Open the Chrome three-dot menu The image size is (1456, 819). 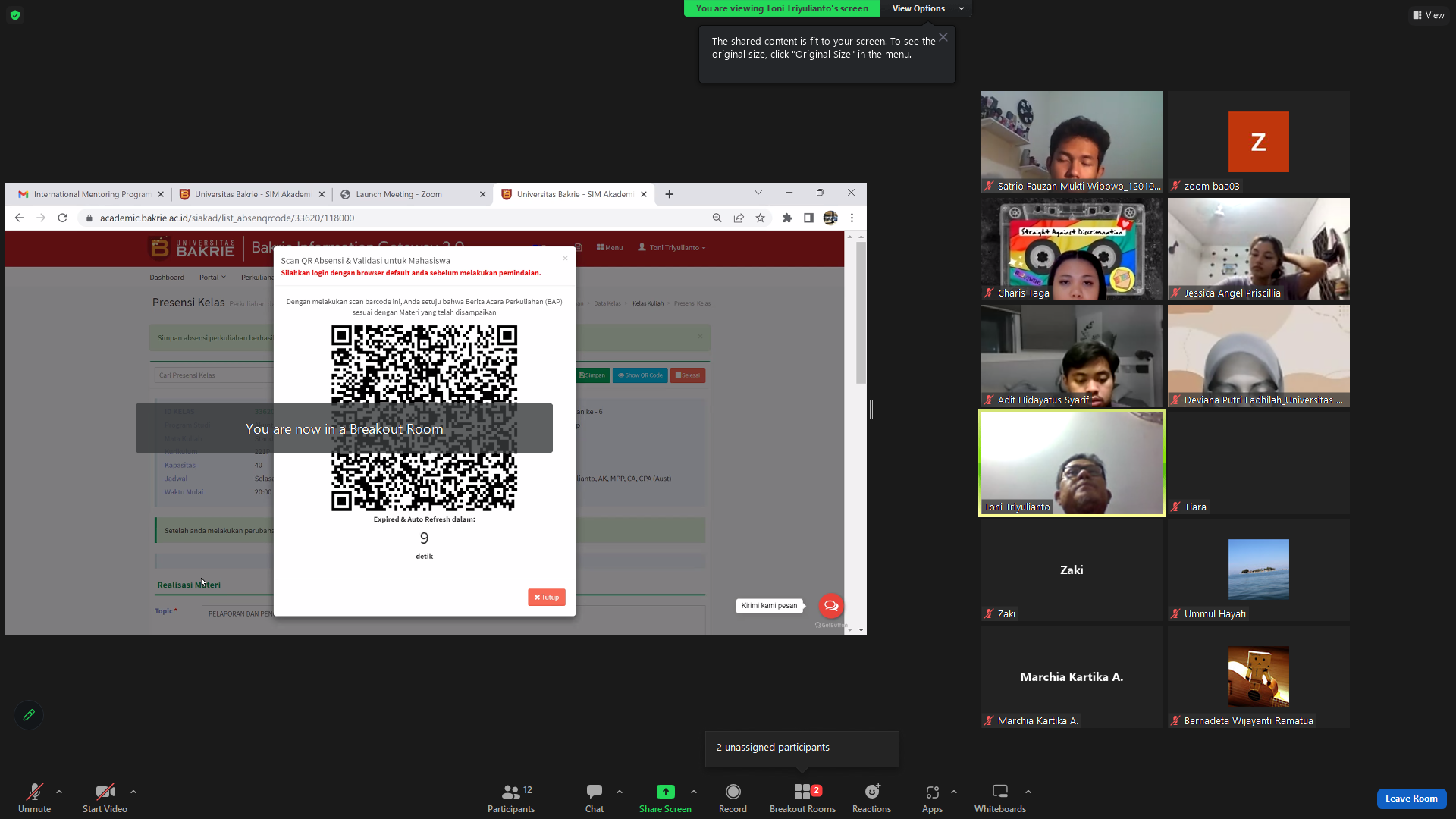point(852,218)
